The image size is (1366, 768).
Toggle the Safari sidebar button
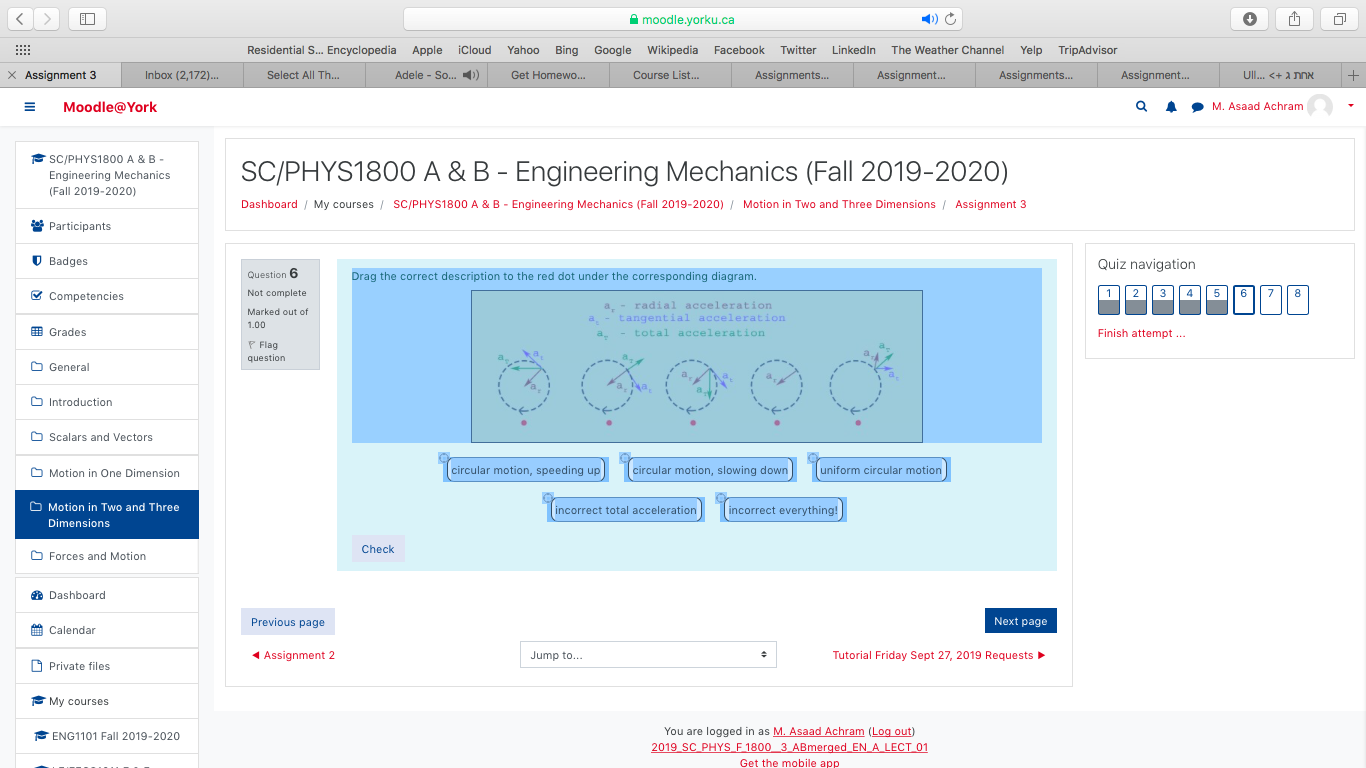[x=87, y=19]
